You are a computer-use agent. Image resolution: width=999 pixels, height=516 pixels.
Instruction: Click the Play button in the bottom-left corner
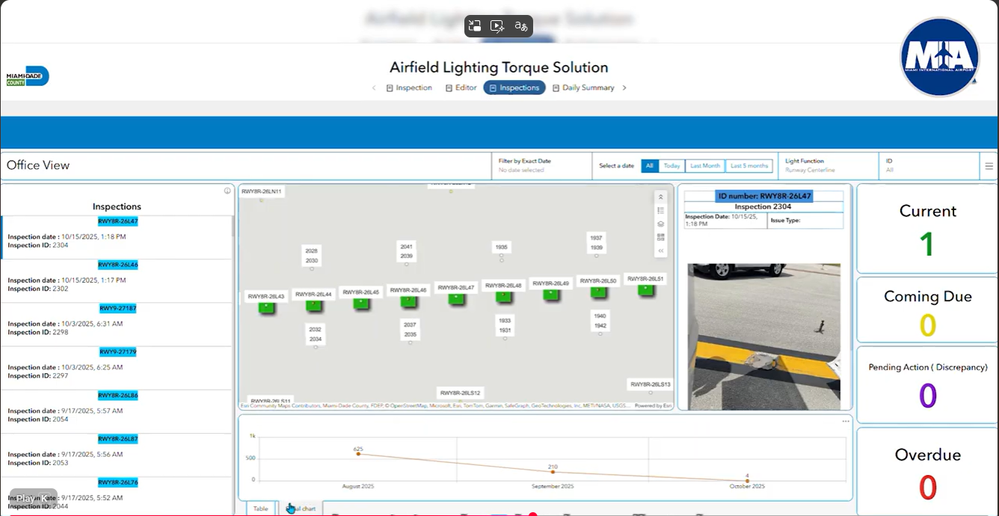(x=33, y=498)
